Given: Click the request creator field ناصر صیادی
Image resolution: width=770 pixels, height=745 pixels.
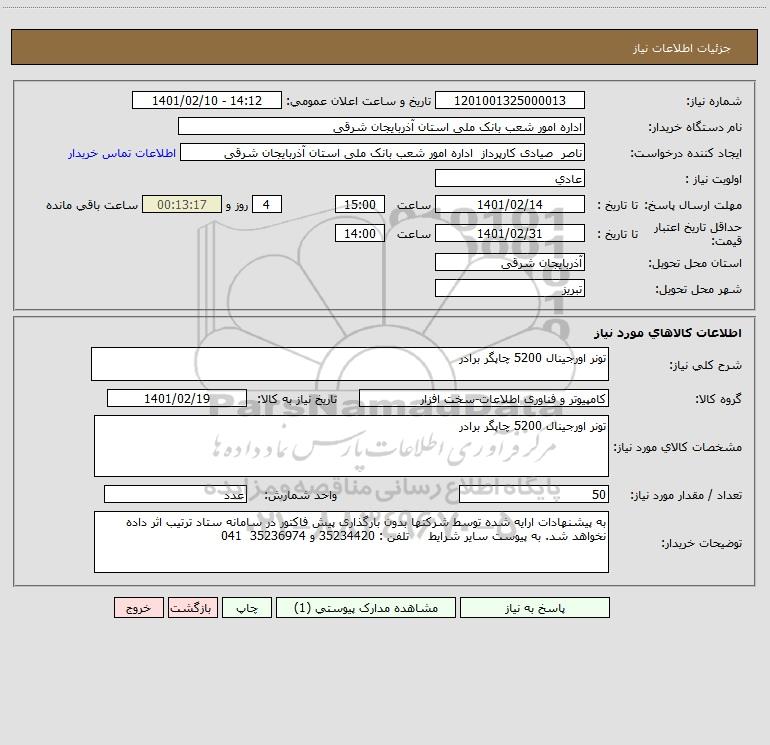Looking at the screenshot, I should tap(383, 152).
